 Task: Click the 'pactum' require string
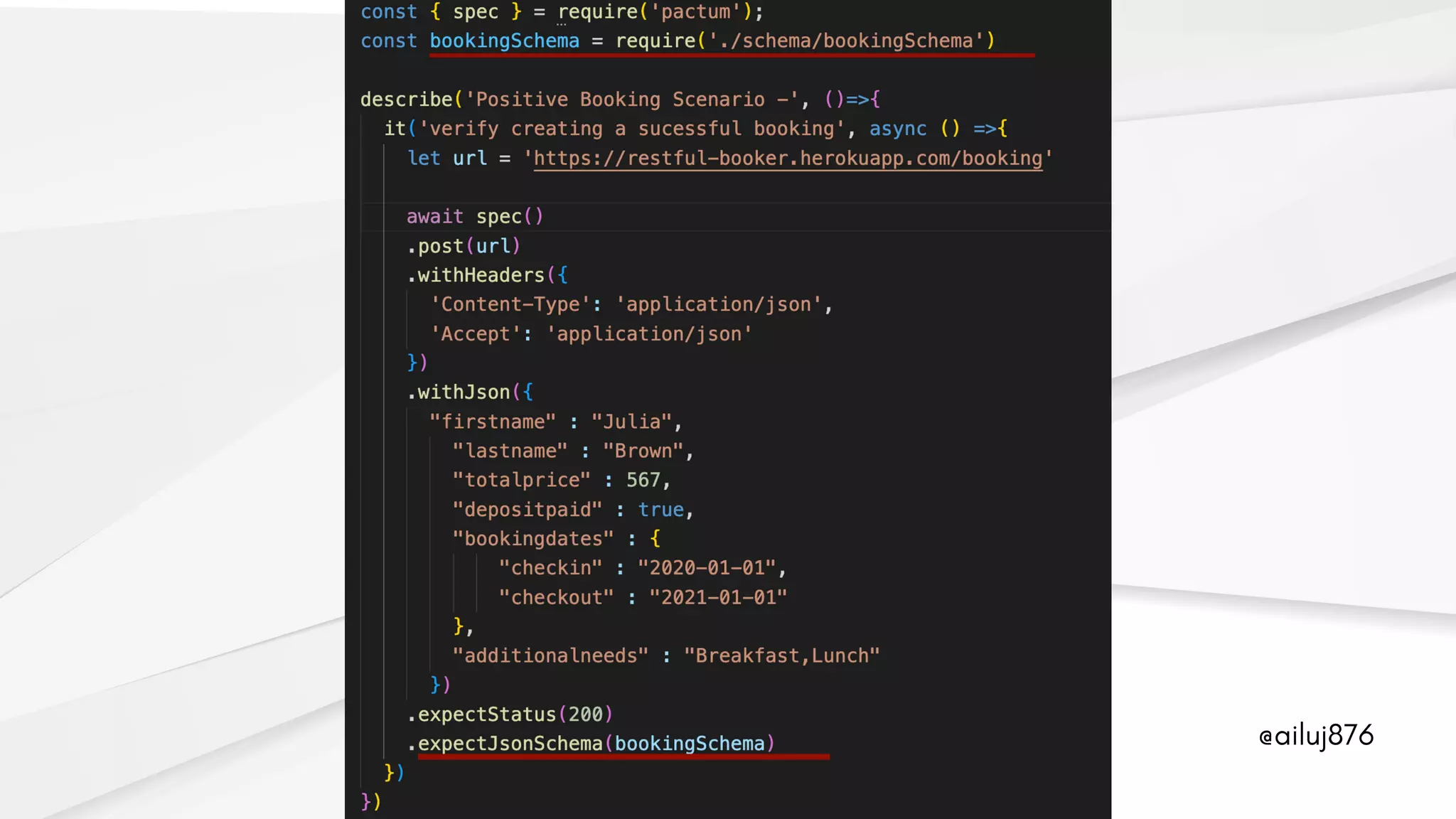(695, 12)
